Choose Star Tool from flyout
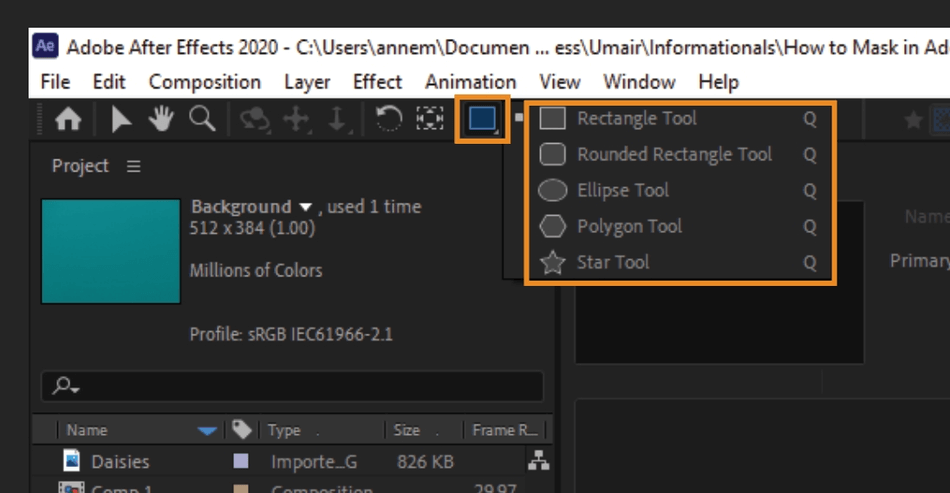 [x=679, y=262]
